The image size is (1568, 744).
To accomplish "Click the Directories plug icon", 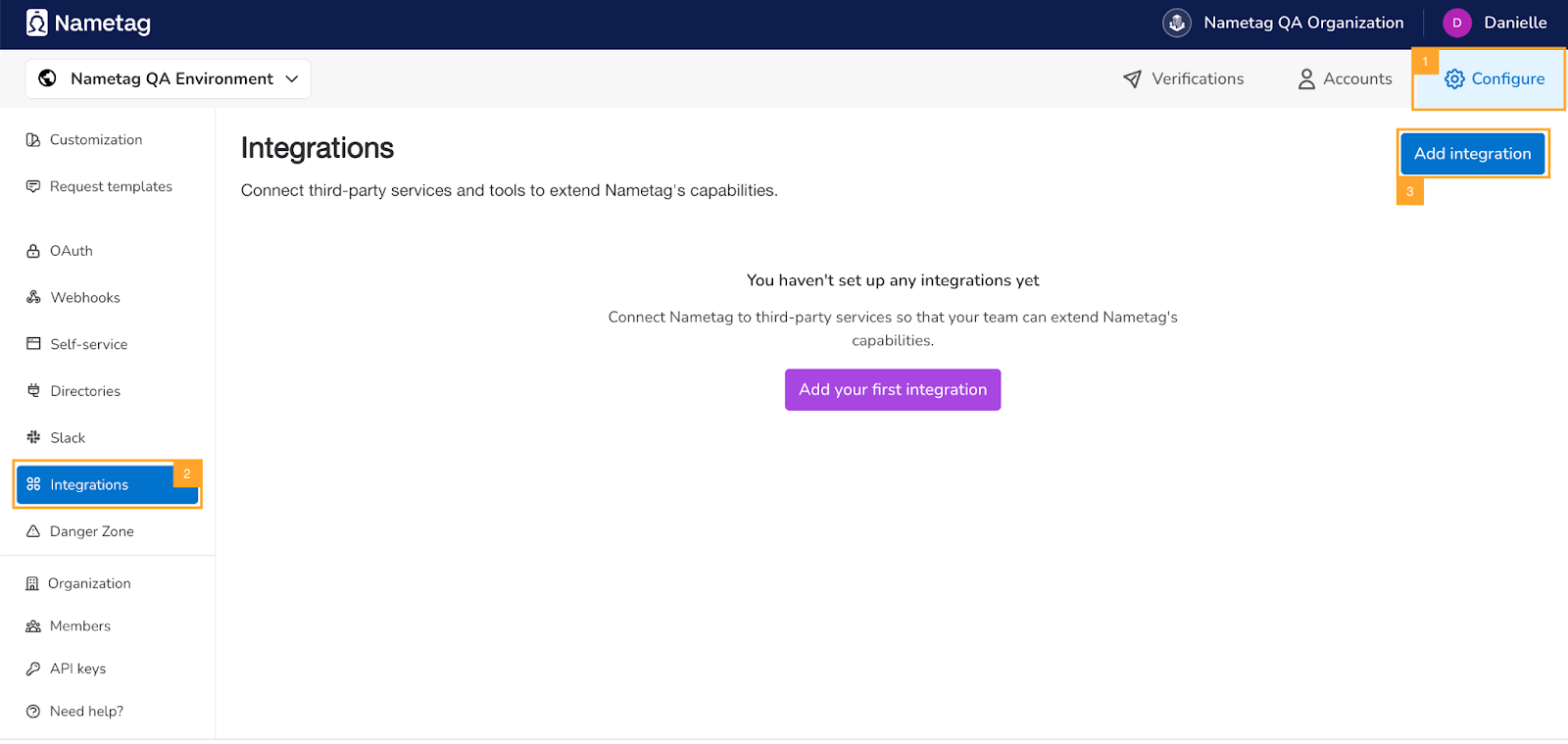I will (x=33, y=390).
